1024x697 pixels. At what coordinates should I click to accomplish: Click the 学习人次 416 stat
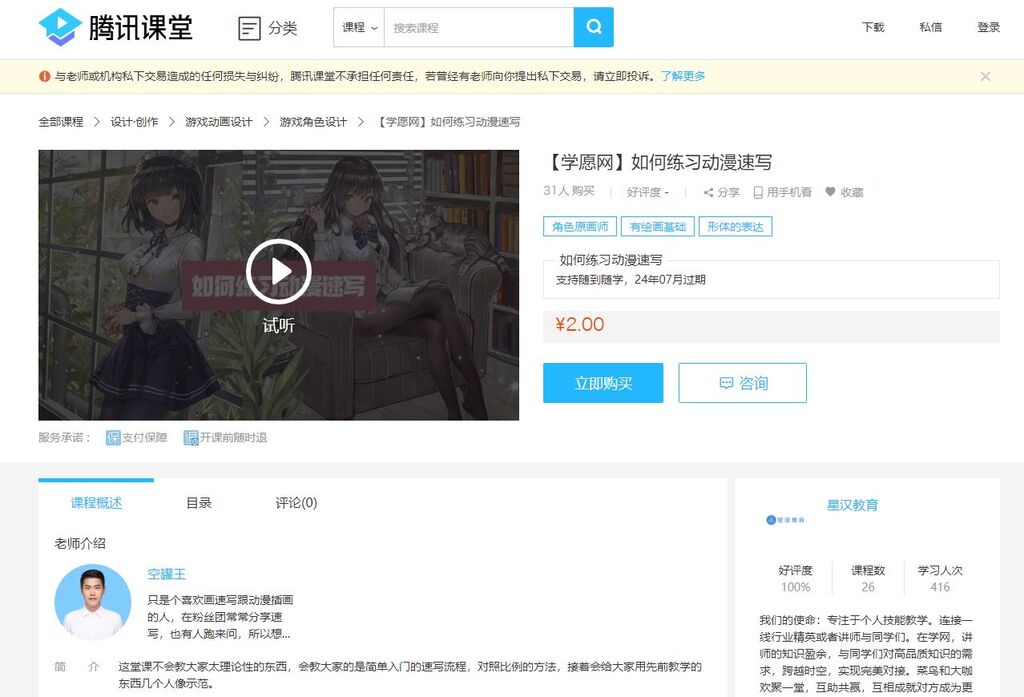tap(940, 579)
